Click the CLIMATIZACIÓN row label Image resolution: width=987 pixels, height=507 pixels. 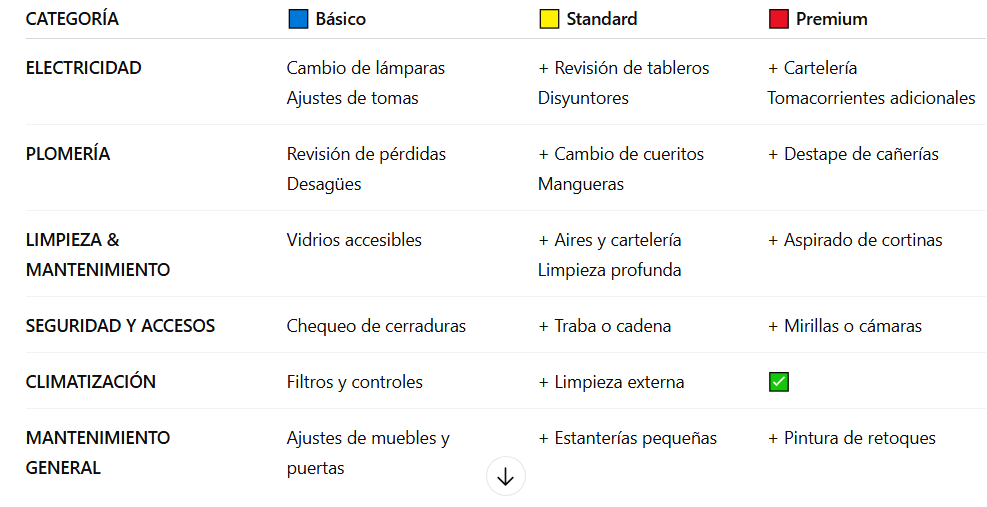point(91,382)
